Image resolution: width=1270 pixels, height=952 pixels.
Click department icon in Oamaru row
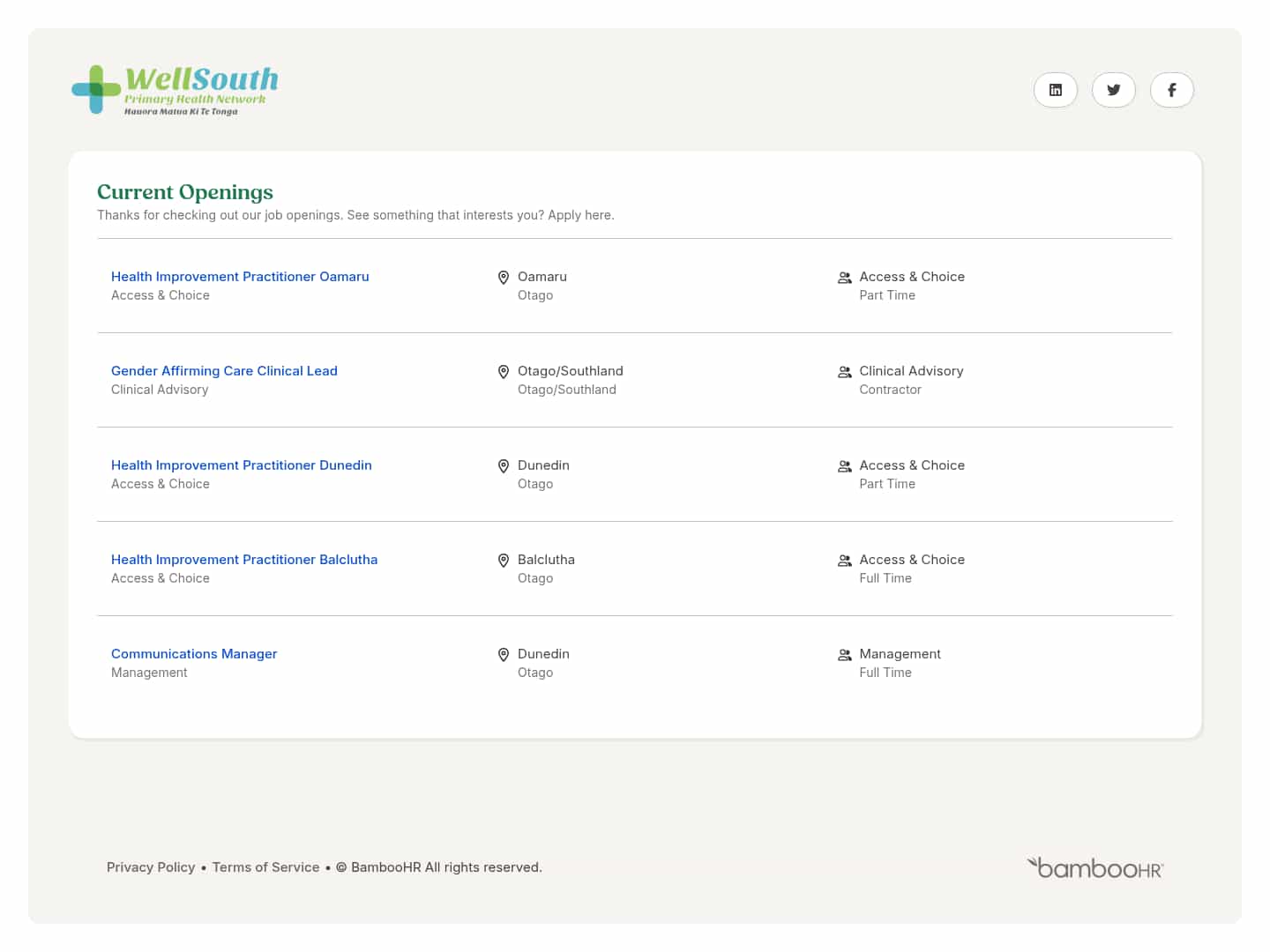(845, 278)
